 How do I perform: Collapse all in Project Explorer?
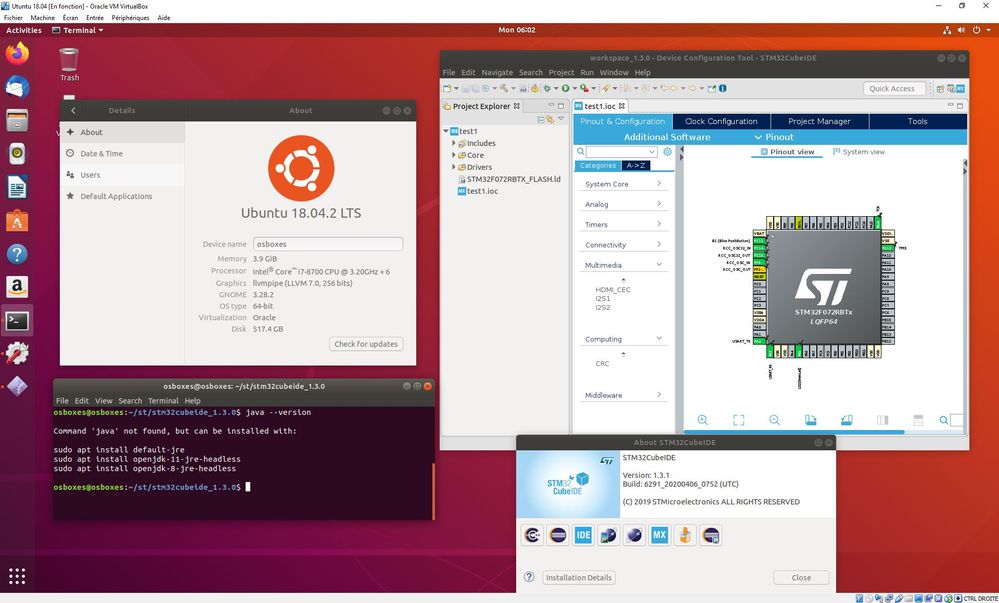coord(541,119)
